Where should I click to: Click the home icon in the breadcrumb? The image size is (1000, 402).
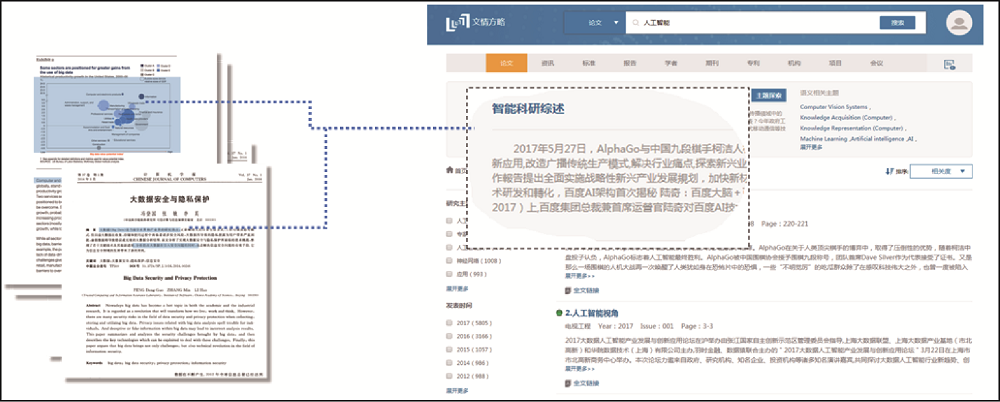point(450,170)
